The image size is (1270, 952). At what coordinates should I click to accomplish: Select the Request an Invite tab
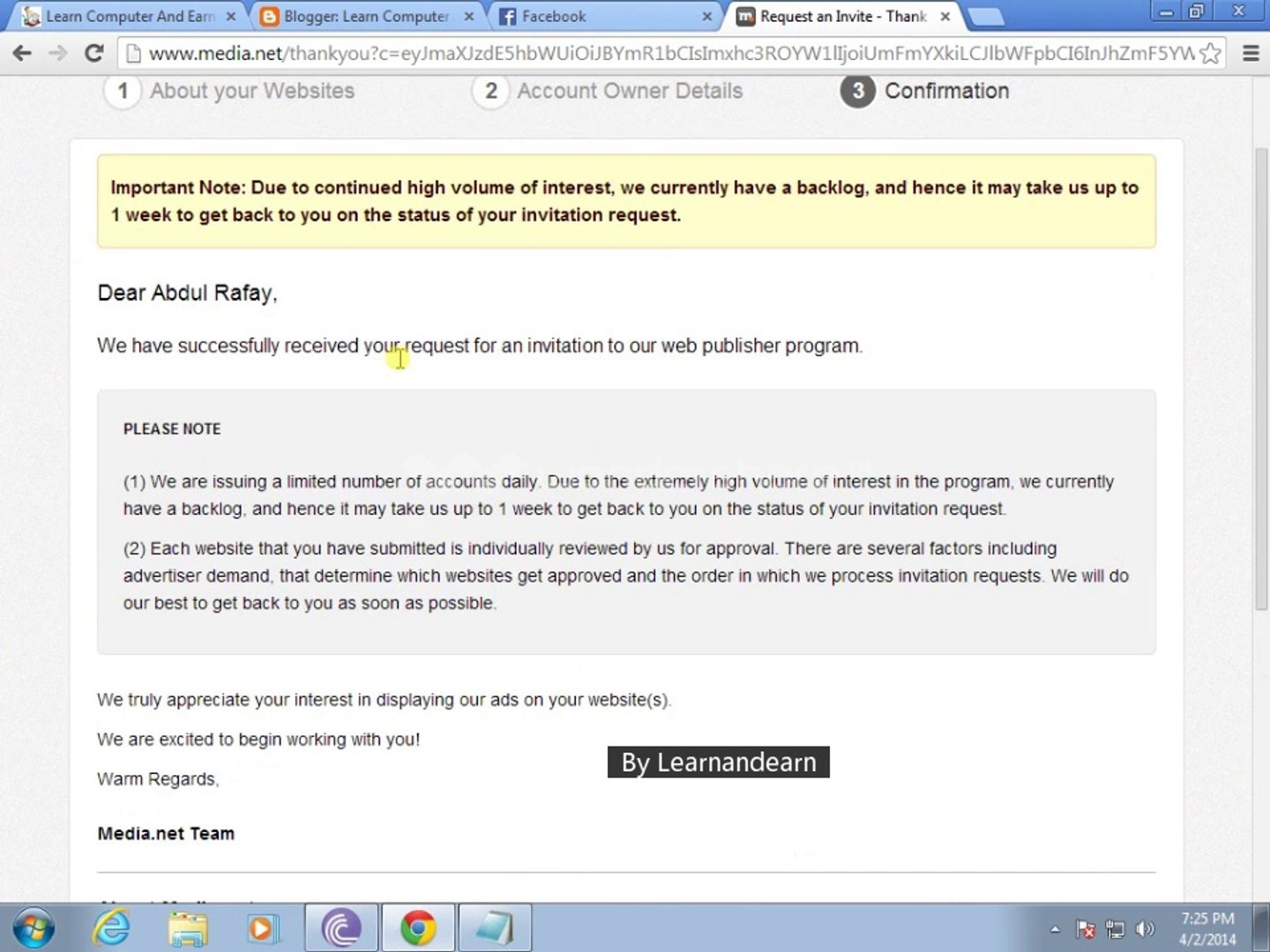pyautogui.click(x=842, y=16)
